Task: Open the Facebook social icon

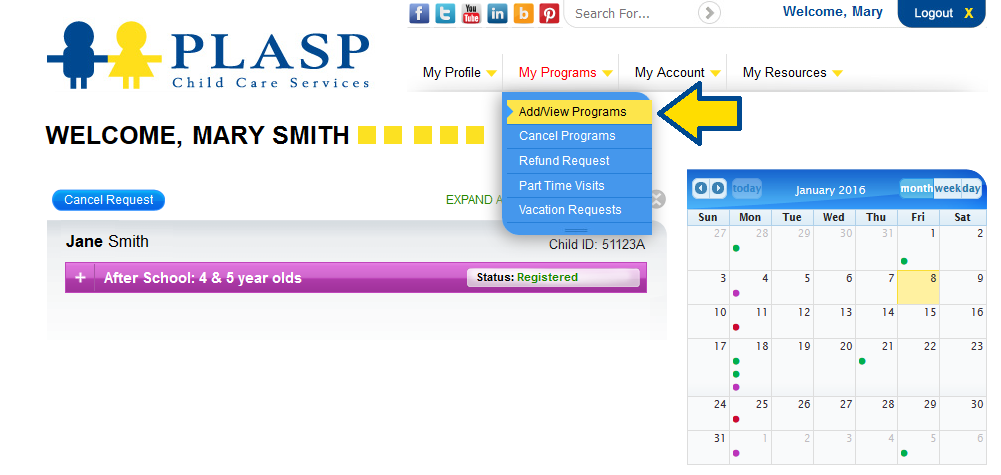Action: pyautogui.click(x=419, y=13)
